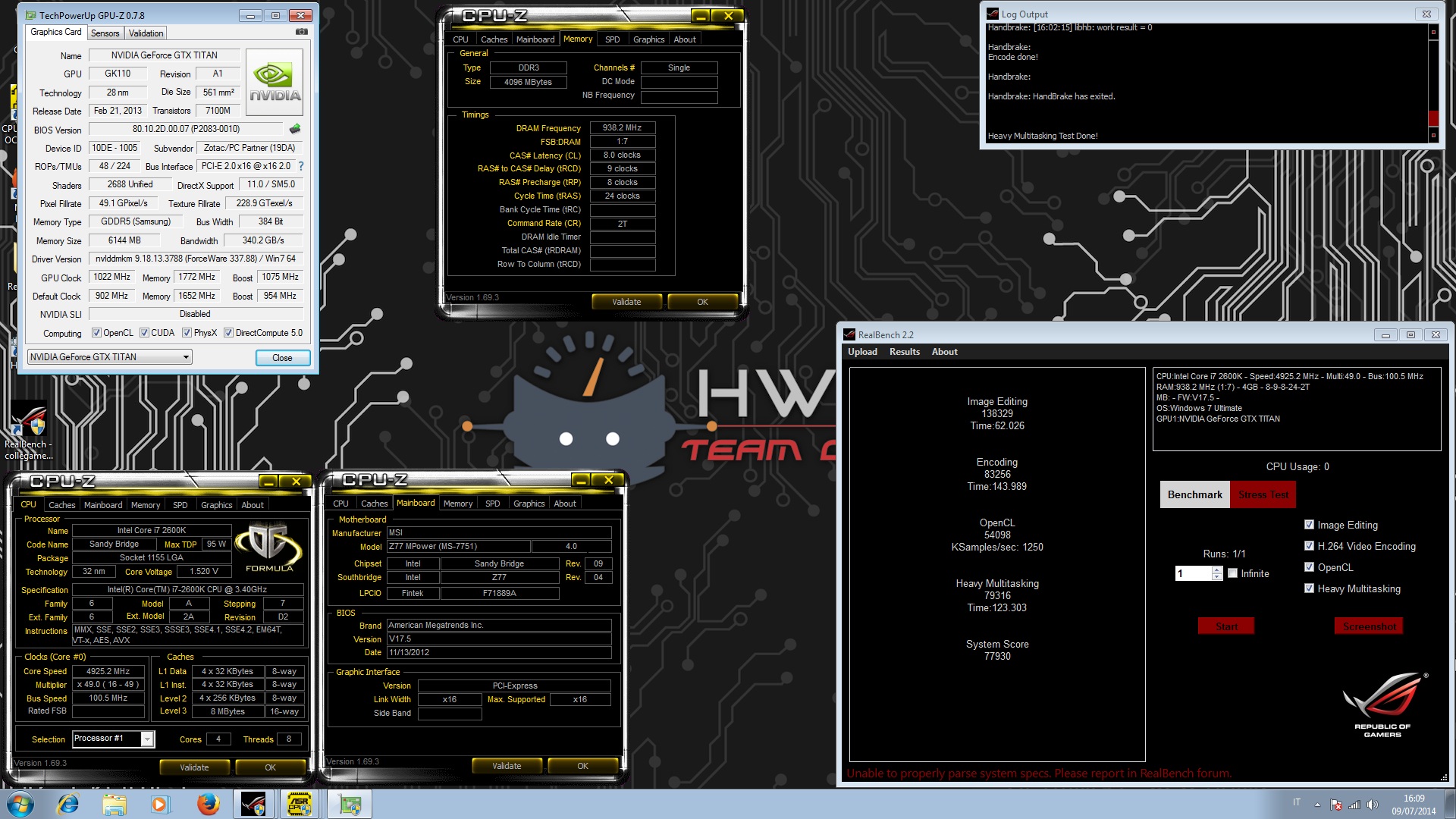Click the Close button in GPU-Z
The height and width of the screenshot is (819, 1456).
[282, 358]
